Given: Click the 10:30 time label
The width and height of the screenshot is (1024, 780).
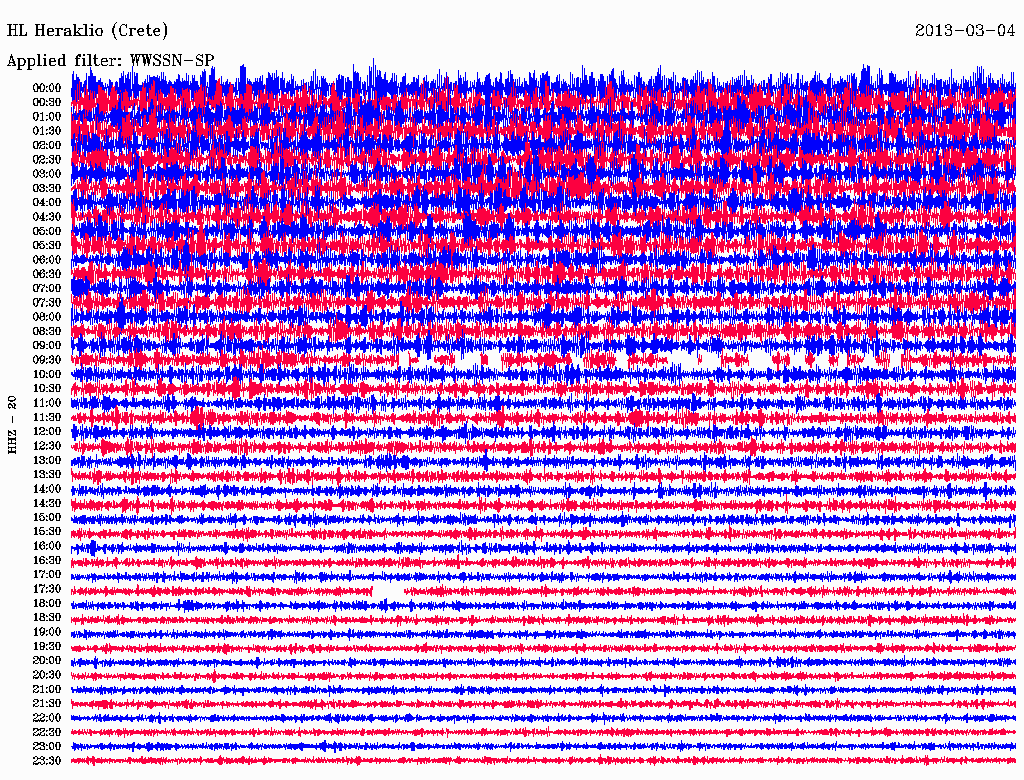Looking at the screenshot, I should tap(47, 388).
